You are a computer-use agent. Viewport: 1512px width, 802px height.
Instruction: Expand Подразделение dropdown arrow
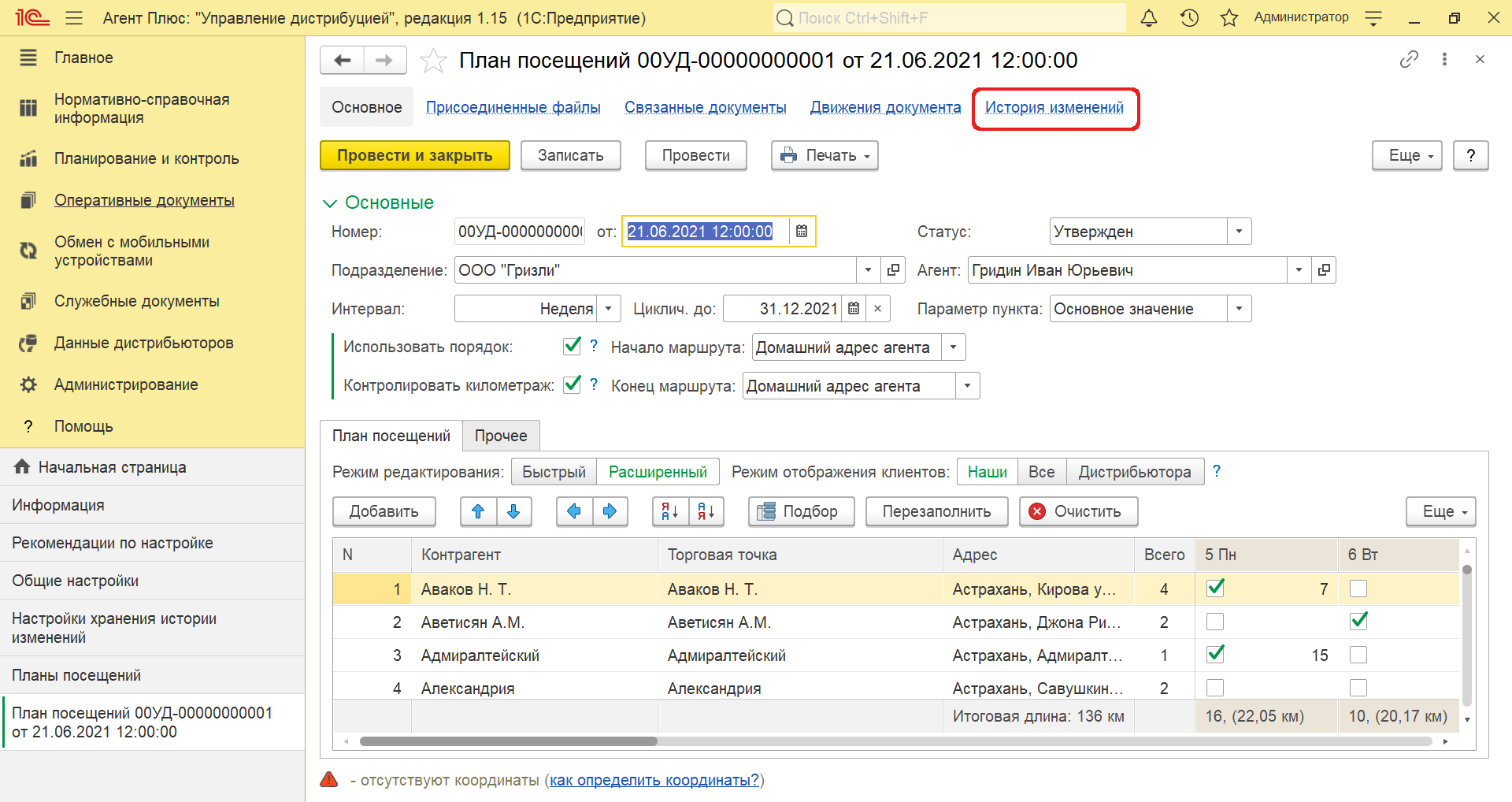click(868, 270)
